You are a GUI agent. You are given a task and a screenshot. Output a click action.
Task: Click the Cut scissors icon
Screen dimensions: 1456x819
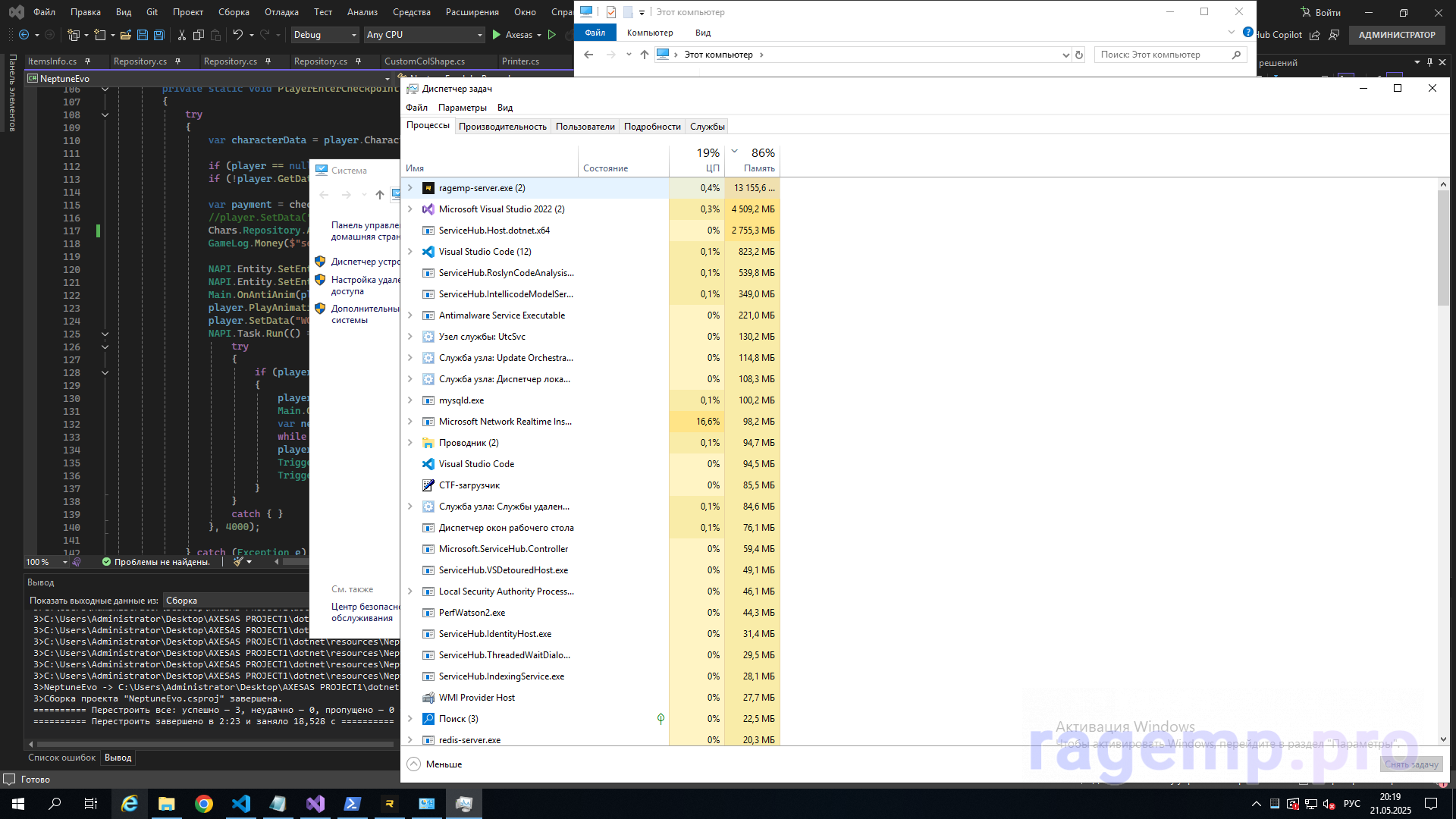[181, 35]
